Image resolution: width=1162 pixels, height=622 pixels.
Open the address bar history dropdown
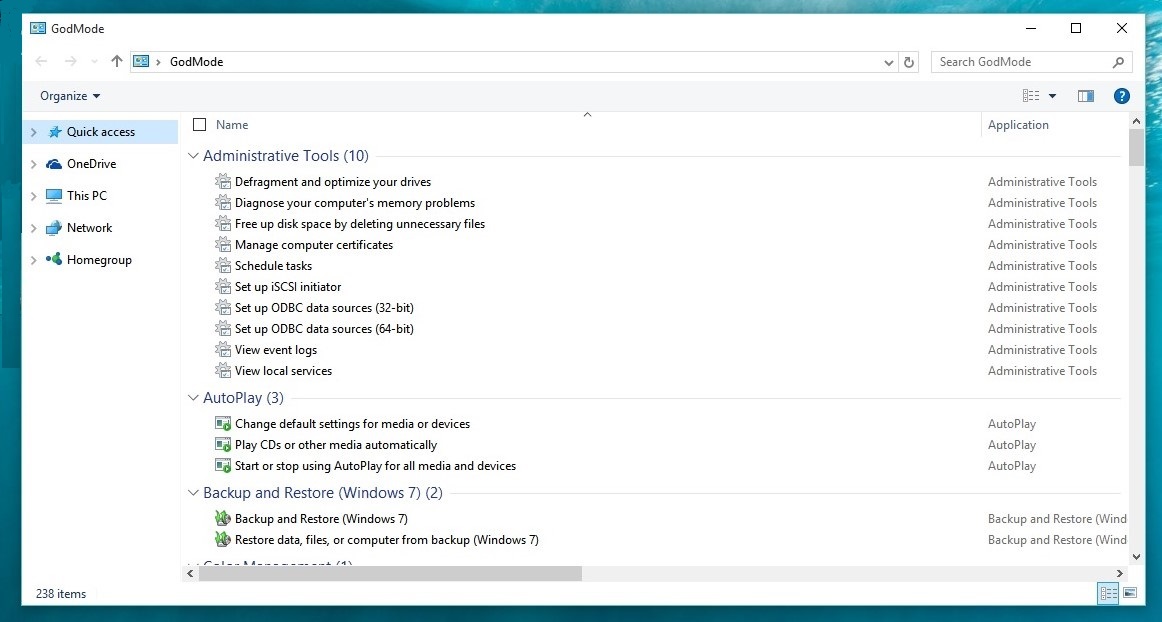(x=889, y=62)
